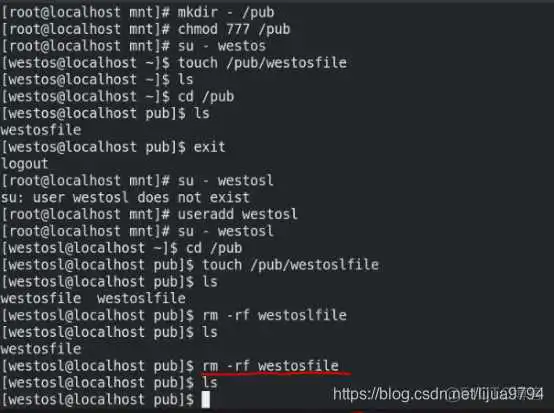Click the useradd westosl command

point(237,214)
